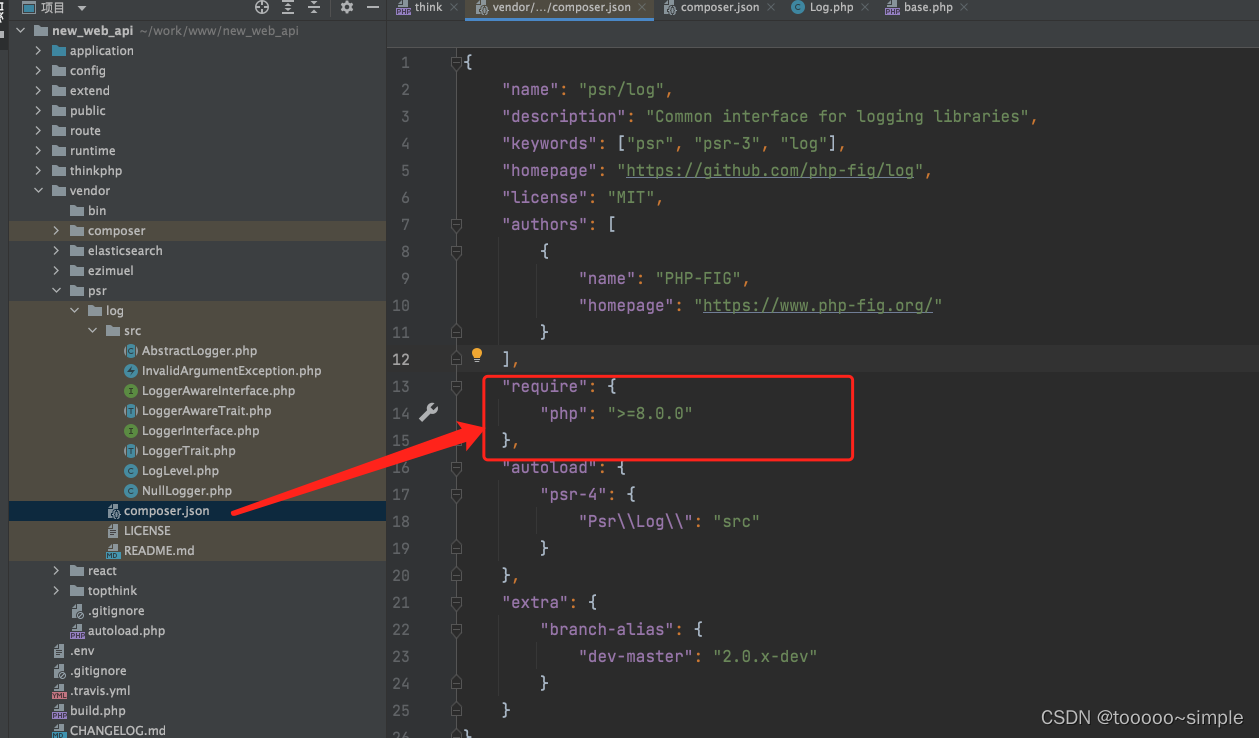Fold the authors array at line 7
Viewport: 1259px width, 738px height.
tap(456, 225)
